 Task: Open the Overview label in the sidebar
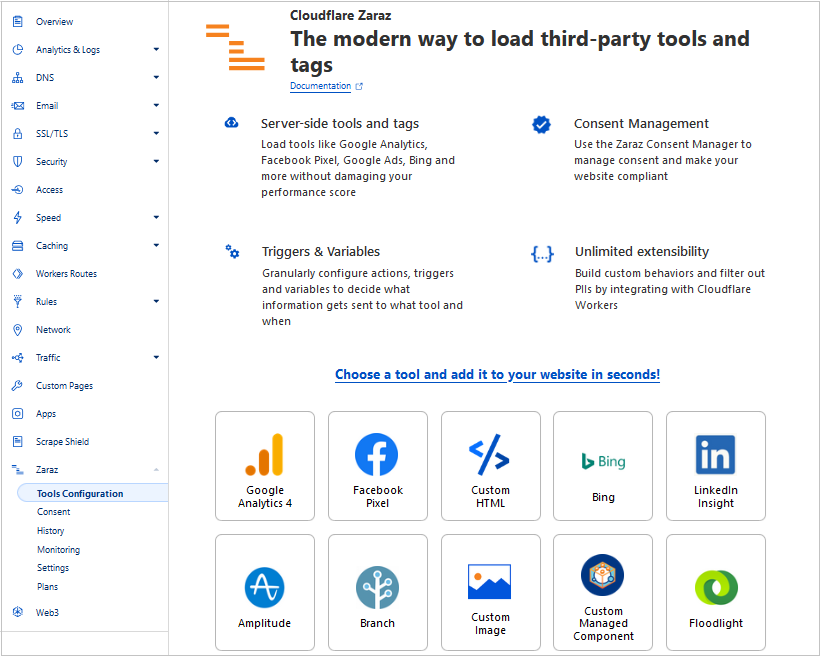(54, 21)
